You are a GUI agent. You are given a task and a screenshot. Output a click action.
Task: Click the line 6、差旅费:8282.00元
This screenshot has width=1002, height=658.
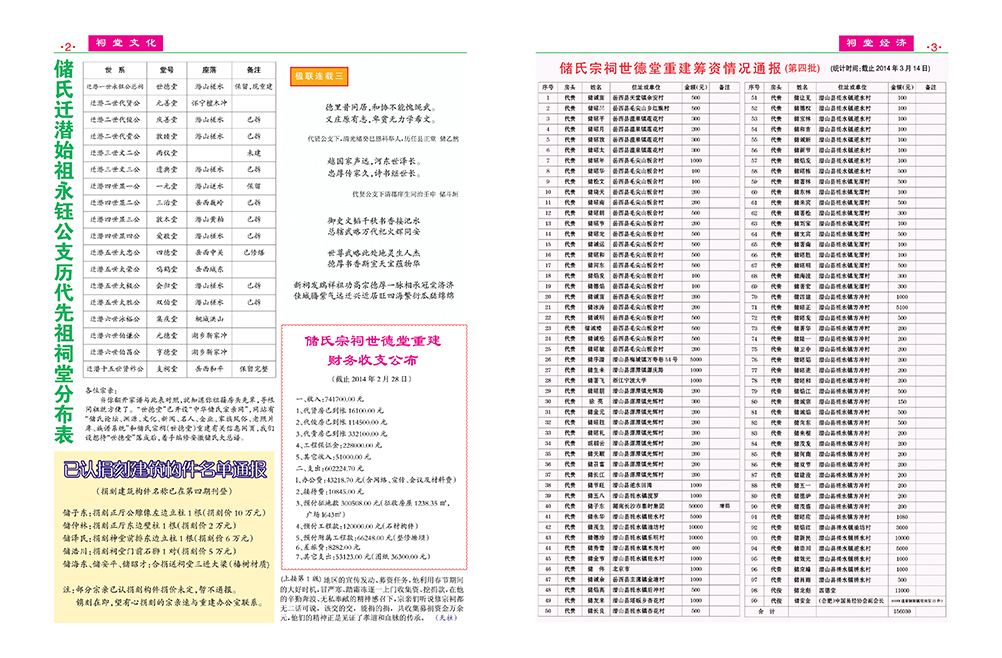coord(327,547)
